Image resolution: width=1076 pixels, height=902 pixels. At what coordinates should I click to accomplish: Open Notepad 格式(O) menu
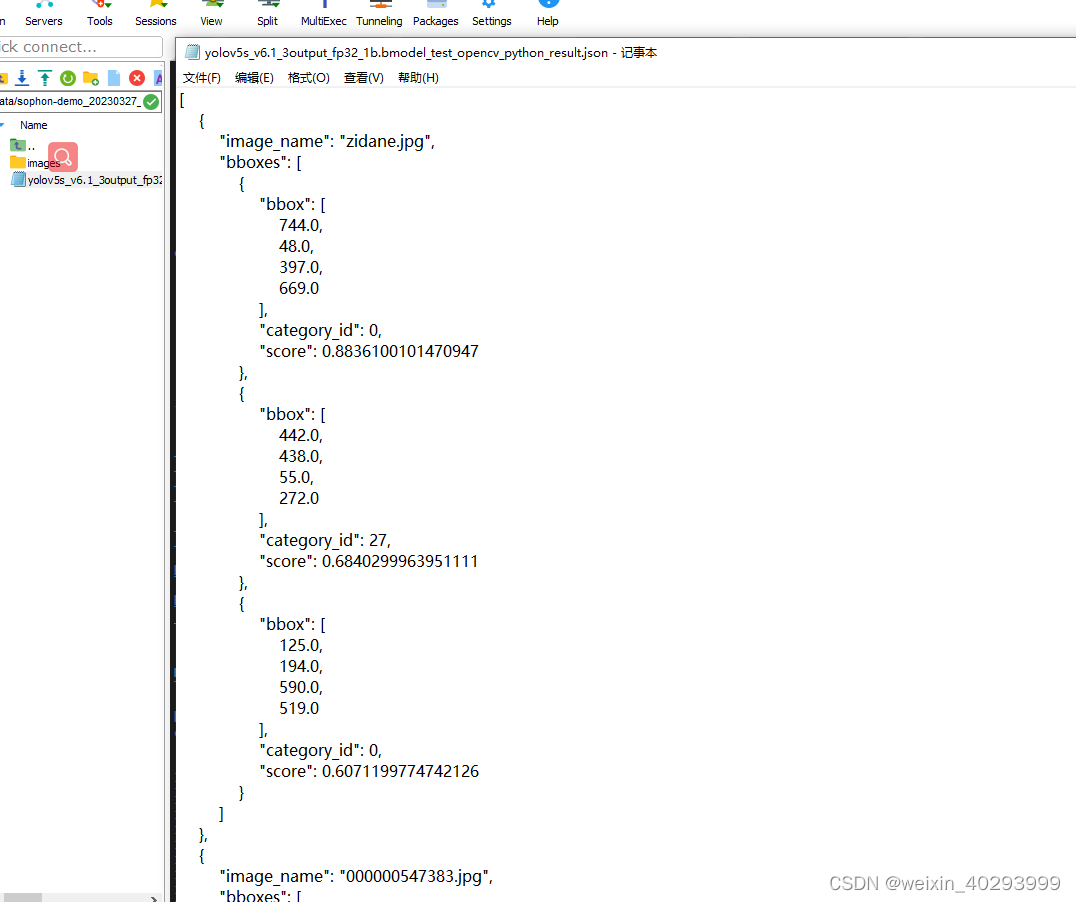(x=309, y=78)
